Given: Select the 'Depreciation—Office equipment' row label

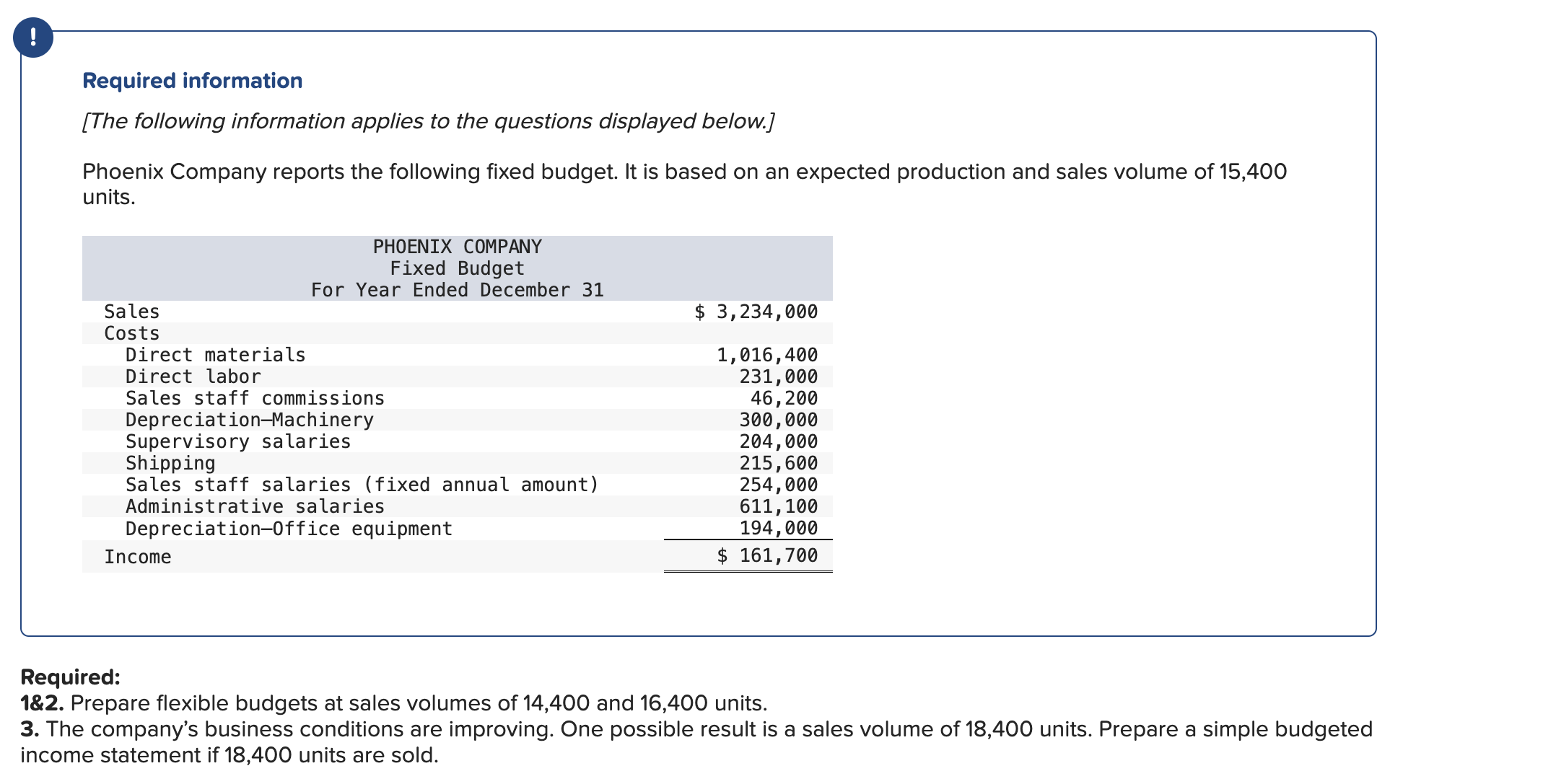Looking at the screenshot, I should click(289, 529).
